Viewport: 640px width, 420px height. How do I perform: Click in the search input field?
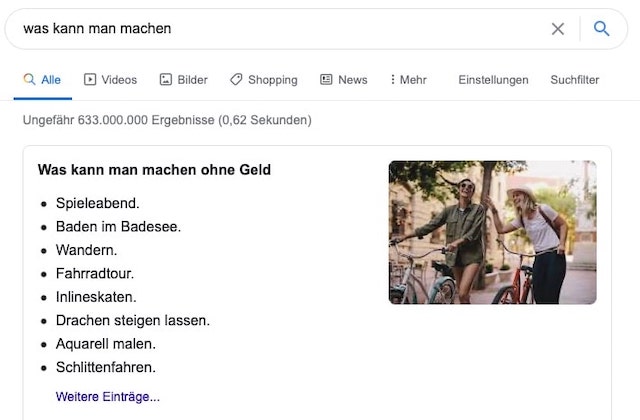tap(280, 29)
